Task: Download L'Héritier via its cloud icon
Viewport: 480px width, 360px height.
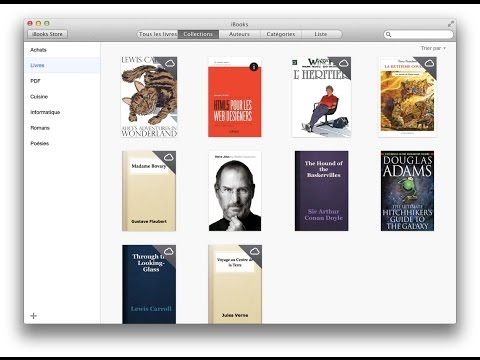Action: tap(343, 63)
